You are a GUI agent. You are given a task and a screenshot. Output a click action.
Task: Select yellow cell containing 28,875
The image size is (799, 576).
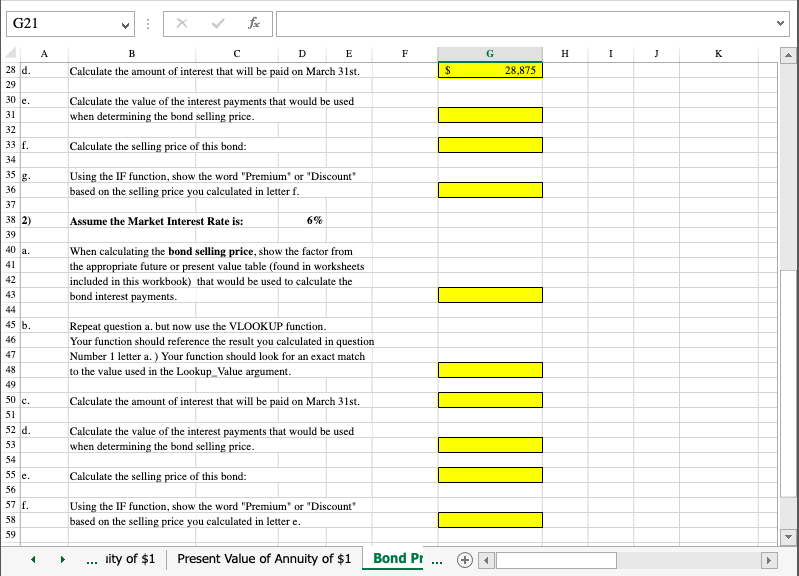pos(490,70)
